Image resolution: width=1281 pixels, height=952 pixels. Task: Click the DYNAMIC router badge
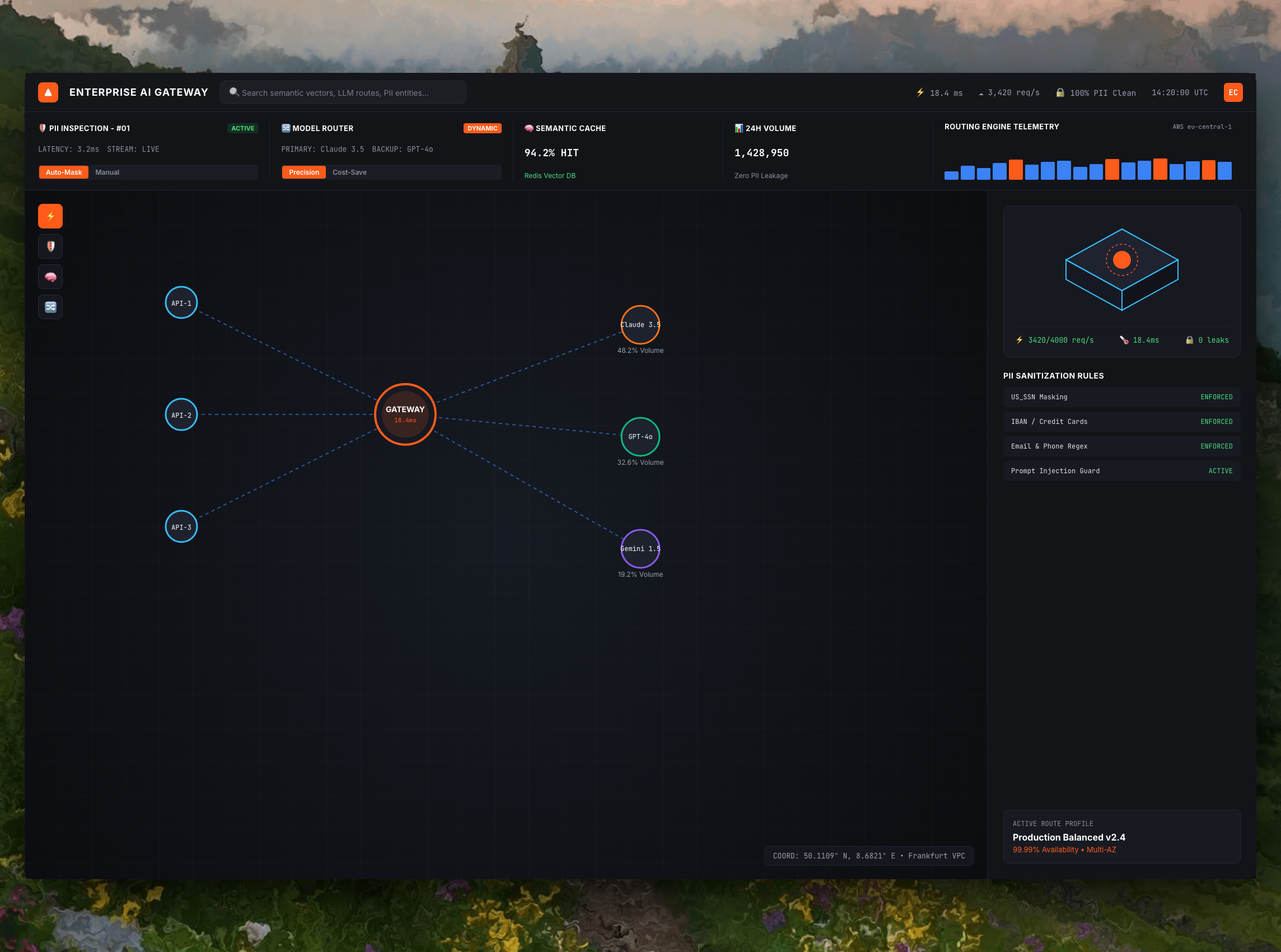point(482,128)
